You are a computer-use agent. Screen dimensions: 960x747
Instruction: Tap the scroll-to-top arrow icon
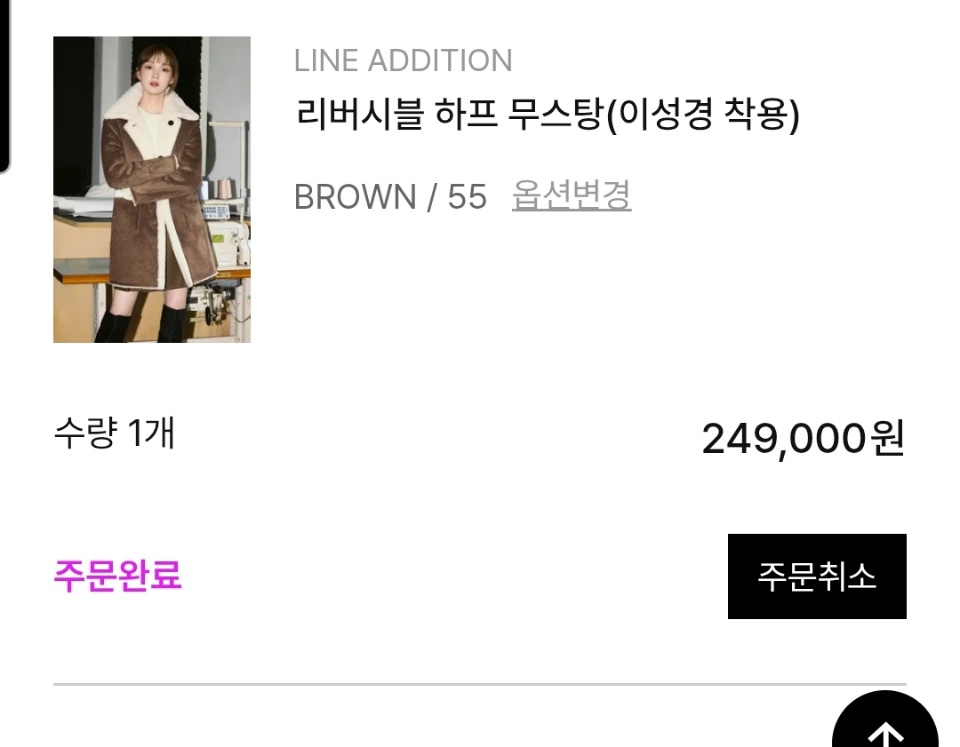point(885,727)
